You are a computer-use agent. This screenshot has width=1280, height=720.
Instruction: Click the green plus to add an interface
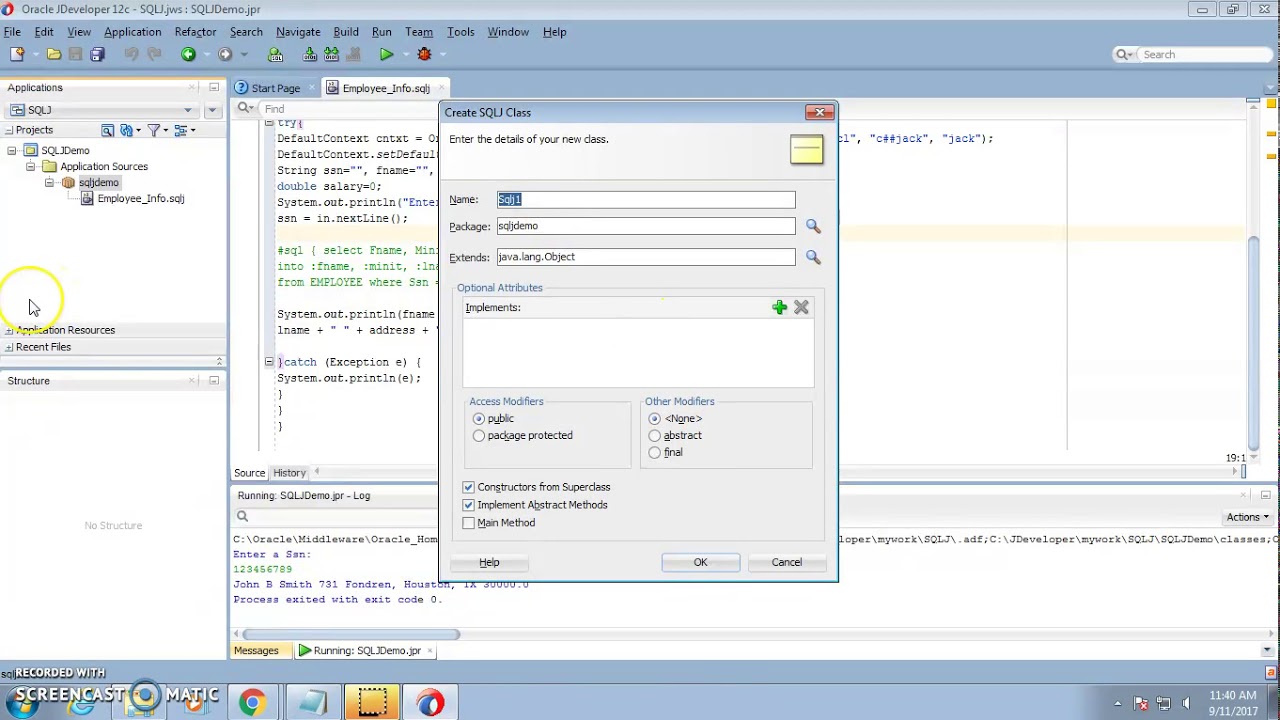pyautogui.click(x=779, y=307)
